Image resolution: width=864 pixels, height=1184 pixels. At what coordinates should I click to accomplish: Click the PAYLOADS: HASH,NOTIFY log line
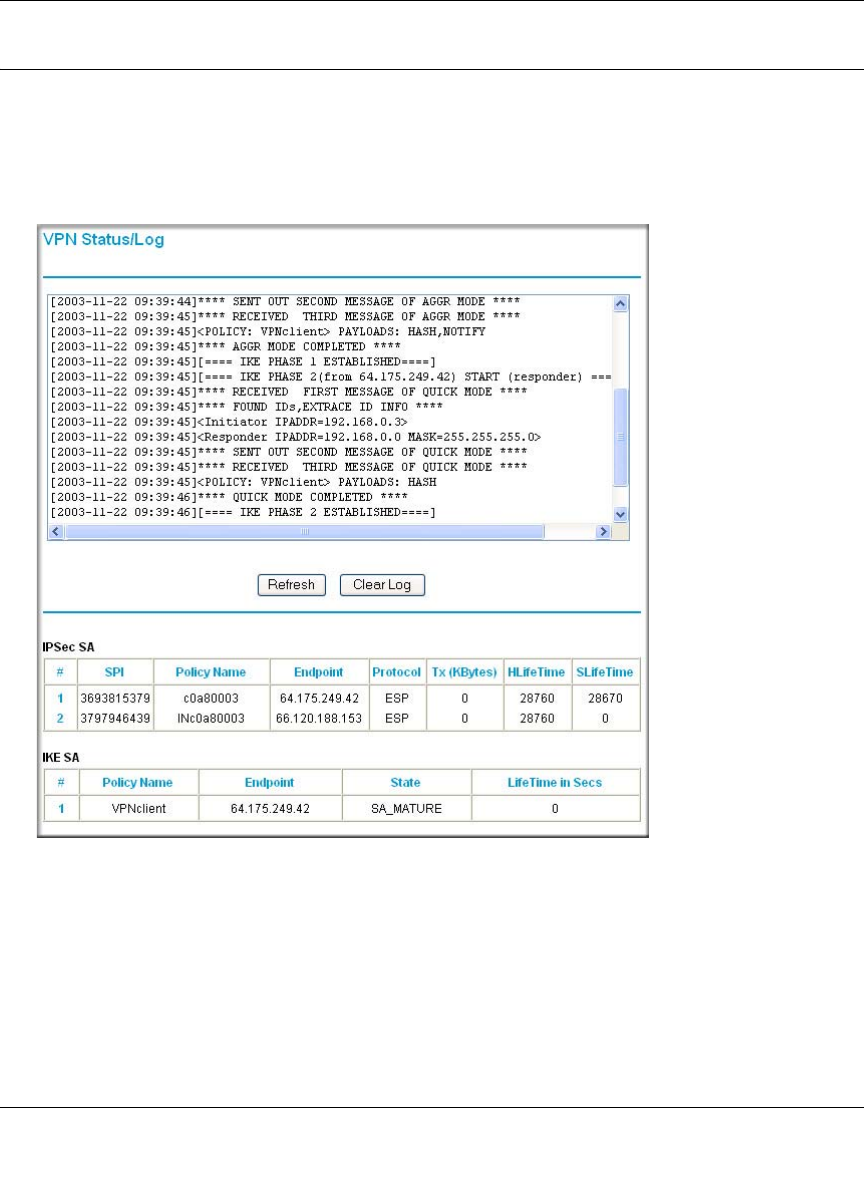click(x=267, y=331)
